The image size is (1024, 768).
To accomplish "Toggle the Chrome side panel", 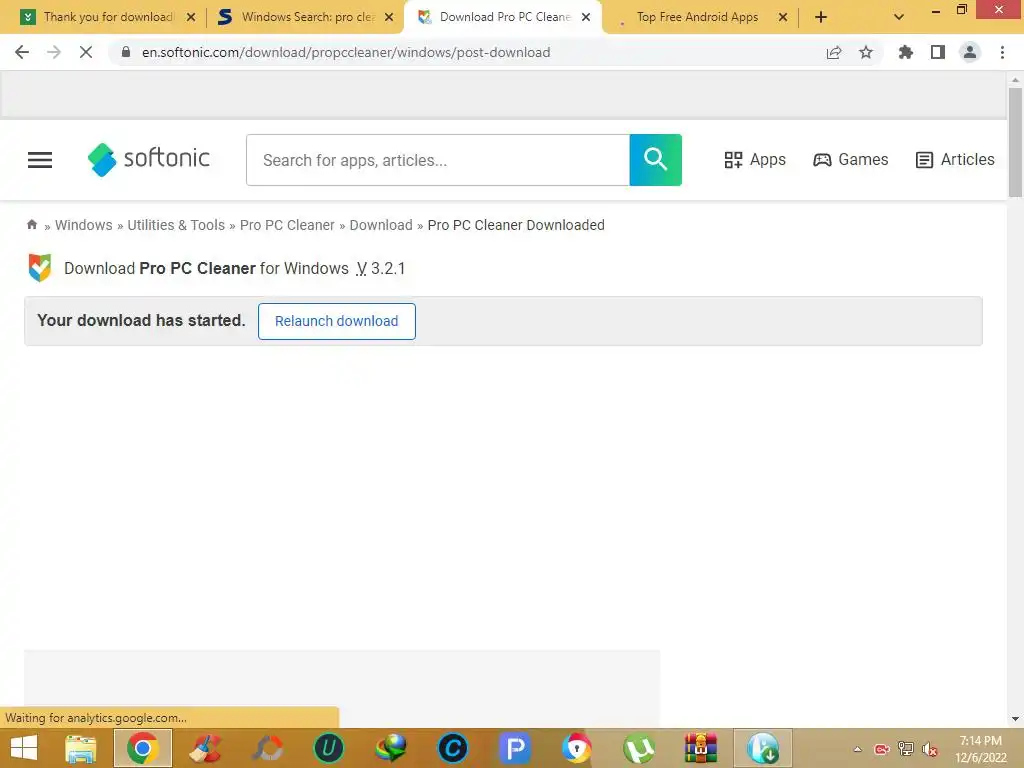I will click(938, 52).
